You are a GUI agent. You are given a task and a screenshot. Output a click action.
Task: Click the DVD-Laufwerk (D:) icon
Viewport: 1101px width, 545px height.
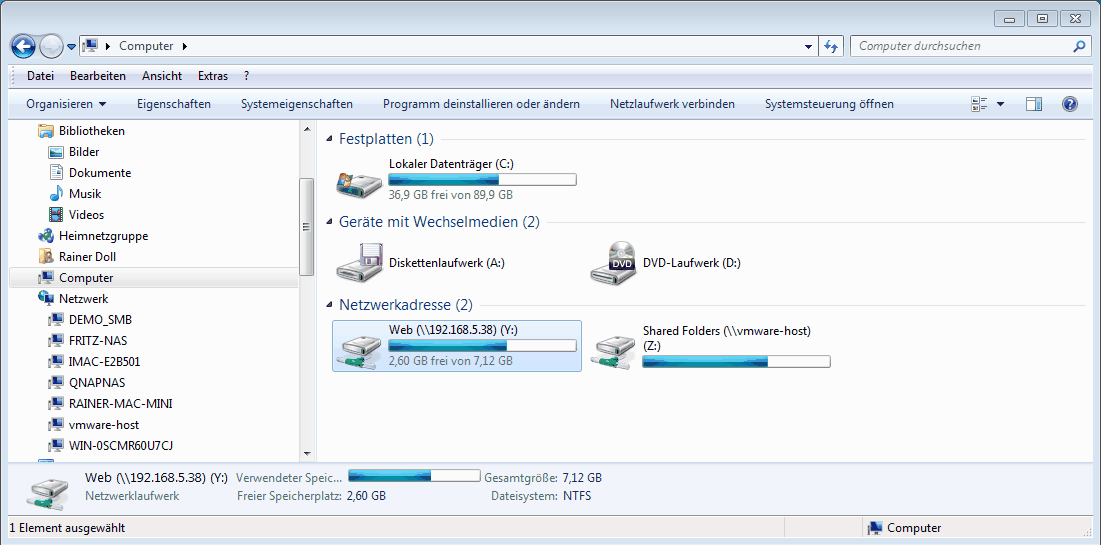click(613, 263)
